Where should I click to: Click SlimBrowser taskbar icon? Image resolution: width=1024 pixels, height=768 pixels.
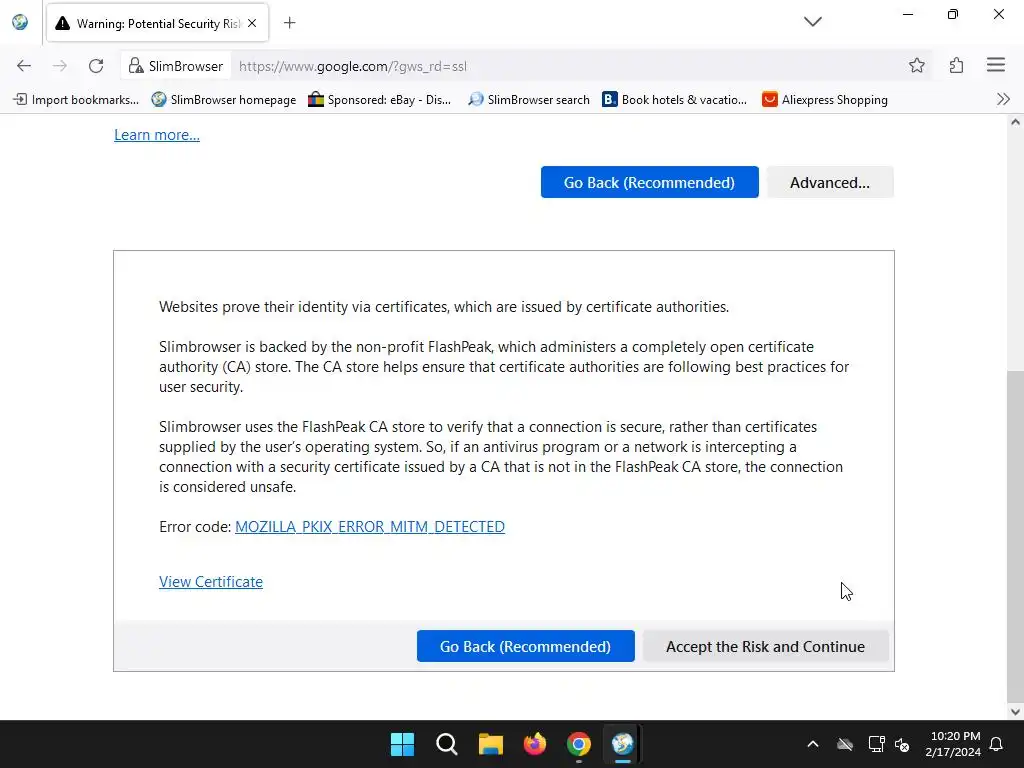622,744
